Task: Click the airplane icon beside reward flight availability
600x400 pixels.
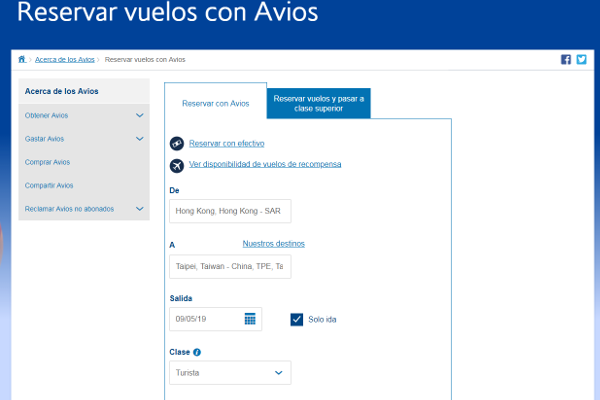Action: [177, 166]
